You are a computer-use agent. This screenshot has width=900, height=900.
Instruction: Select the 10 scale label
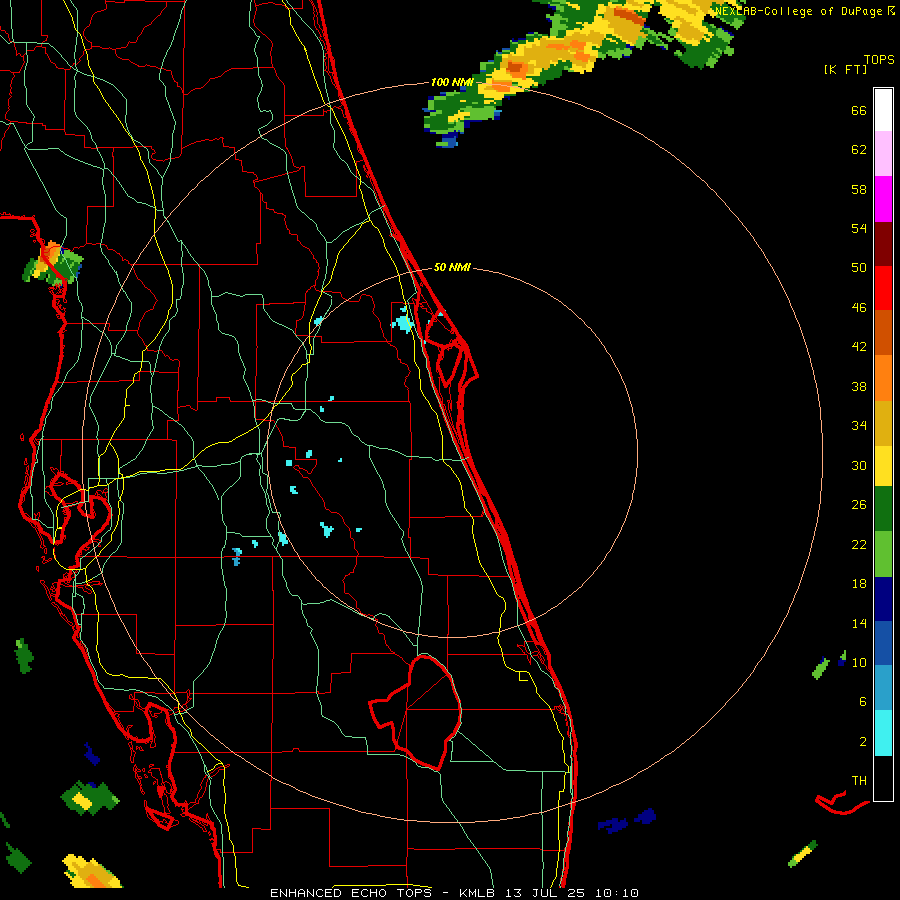pyautogui.click(x=859, y=662)
